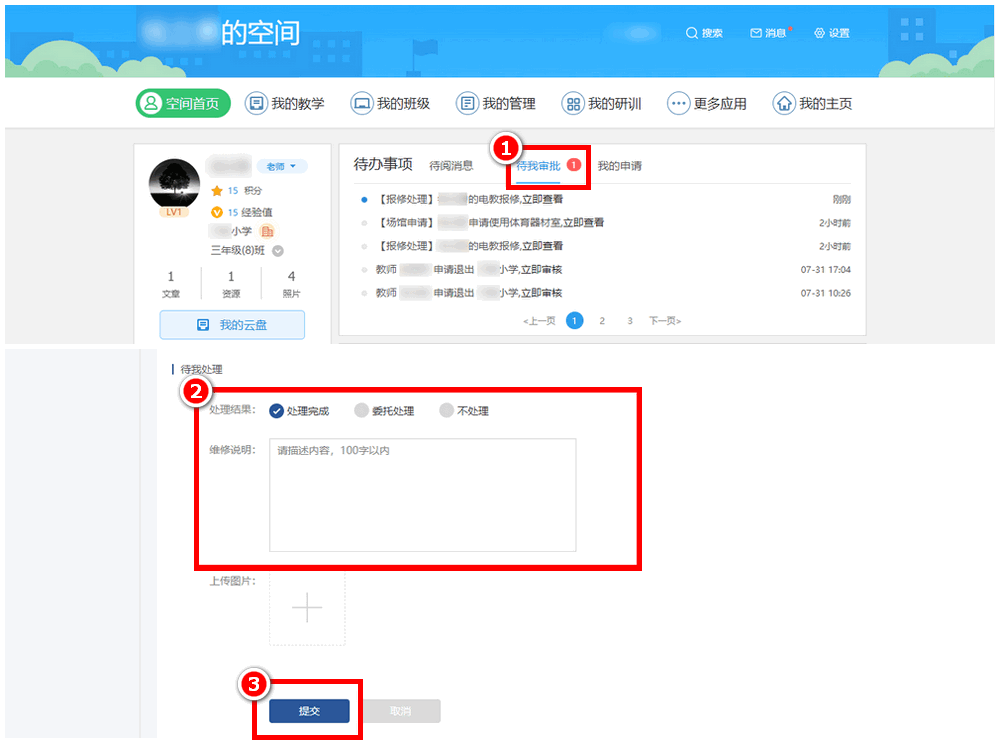Screen dimensions: 1000x743
Task: Click the 我的班级 navigation icon
Action: pos(361,103)
